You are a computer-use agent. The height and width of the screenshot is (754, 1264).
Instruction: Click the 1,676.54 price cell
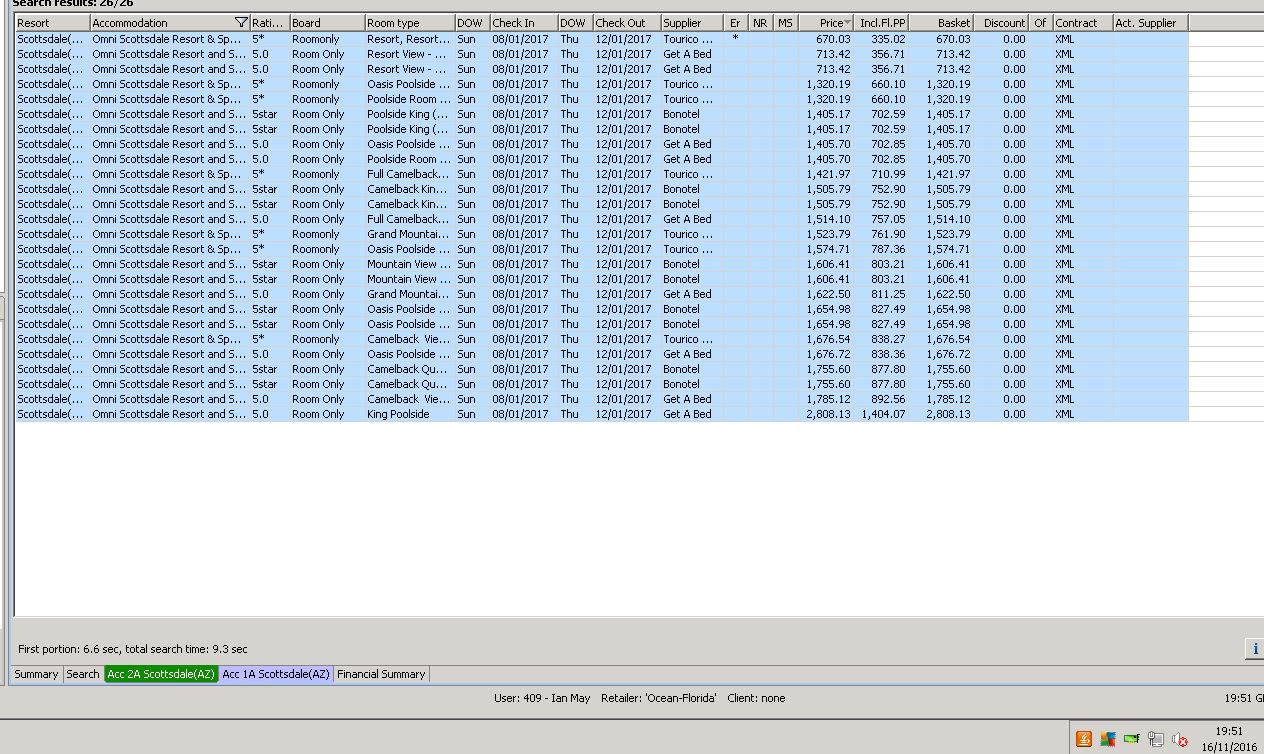click(x=828, y=339)
